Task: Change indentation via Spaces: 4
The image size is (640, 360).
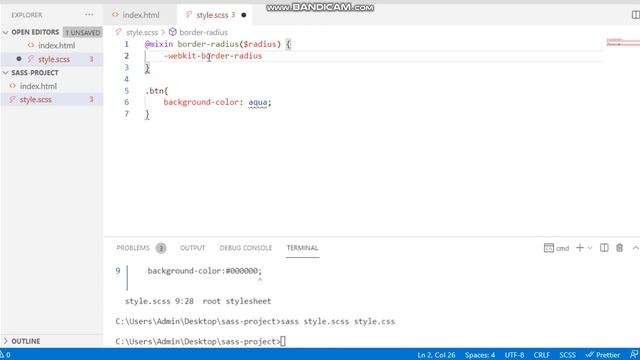Action: (x=480, y=355)
